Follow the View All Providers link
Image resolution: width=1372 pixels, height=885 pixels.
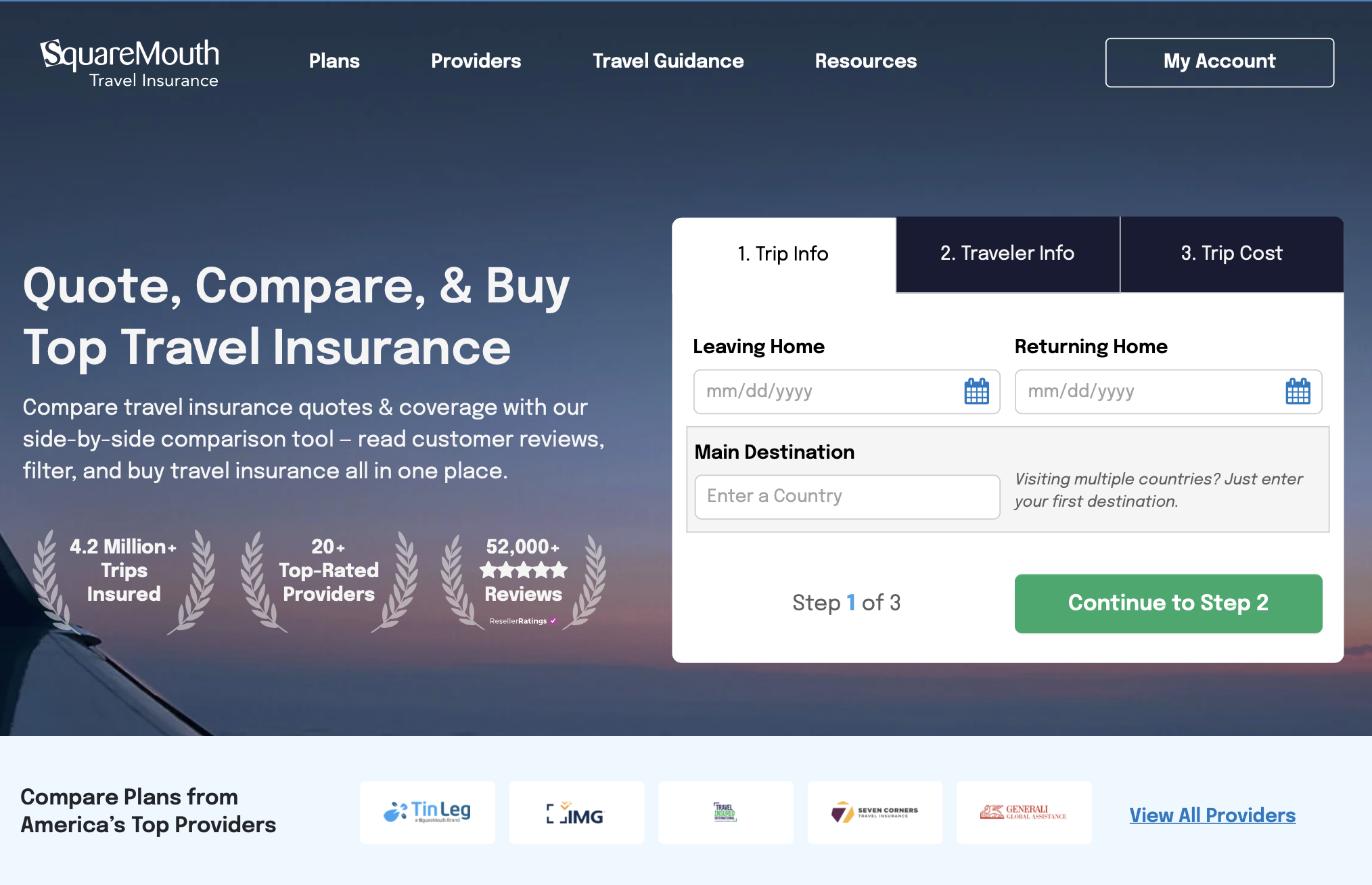pyautogui.click(x=1212, y=815)
